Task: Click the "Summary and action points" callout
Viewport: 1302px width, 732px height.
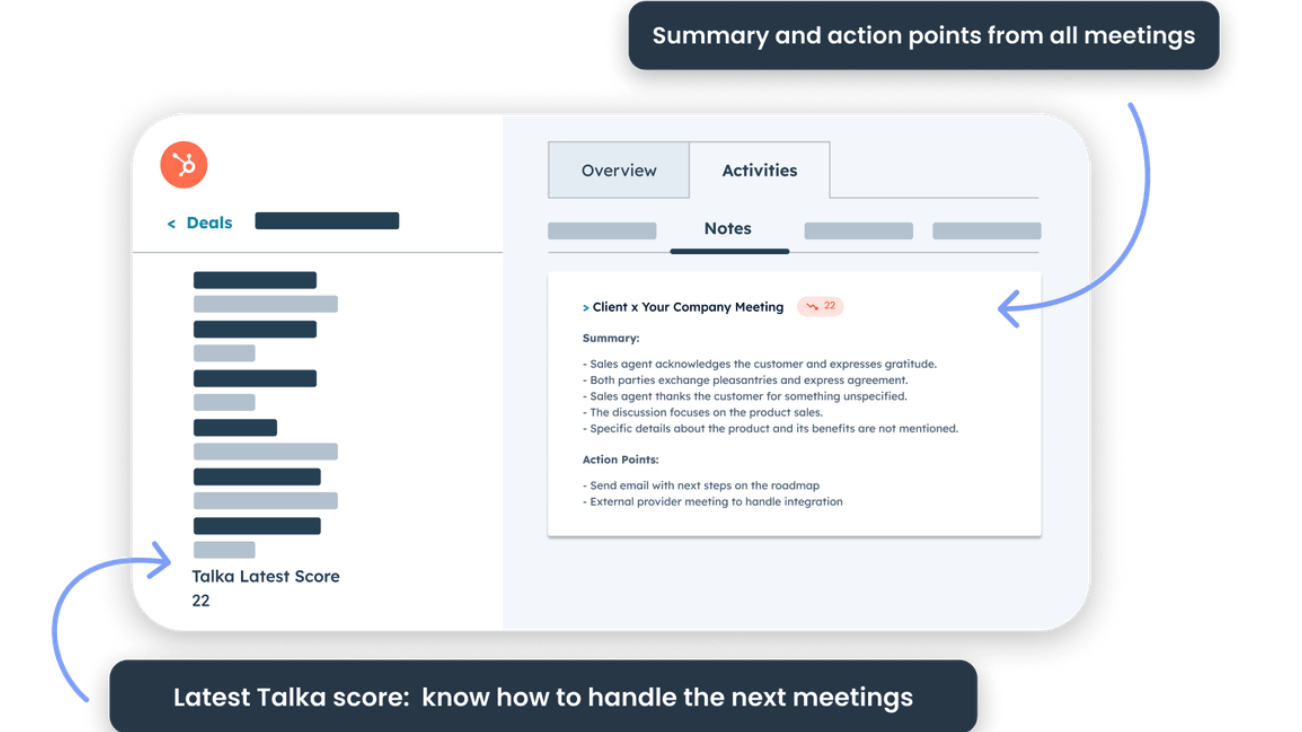Action: tap(923, 36)
